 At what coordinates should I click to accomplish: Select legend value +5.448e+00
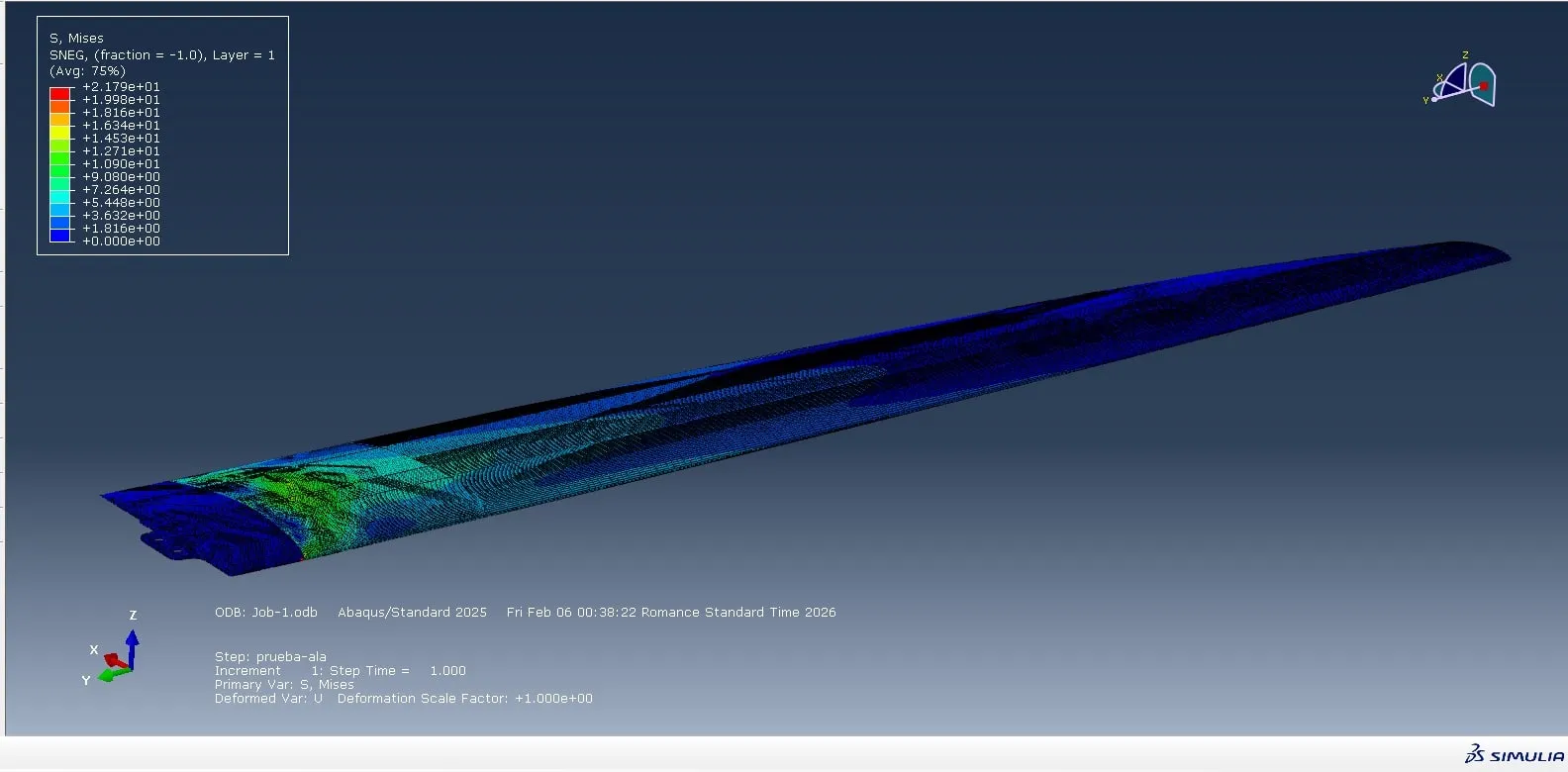(121, 203)
